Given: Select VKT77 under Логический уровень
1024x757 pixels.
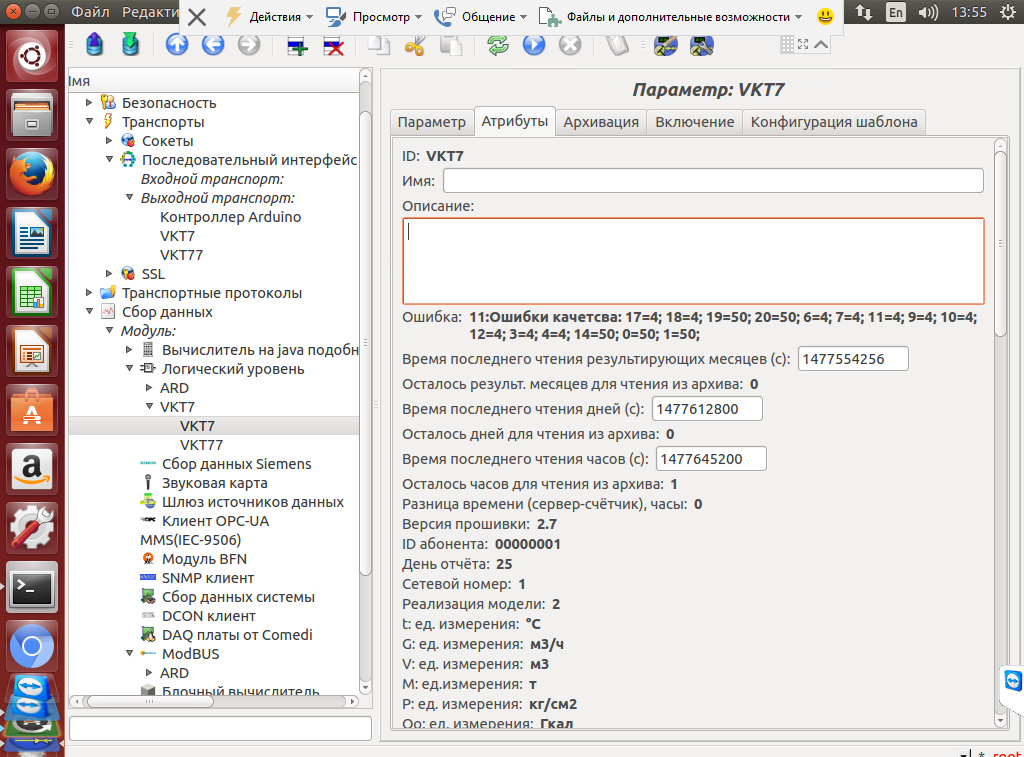Looking at the screenshot, I should (201, 445).
